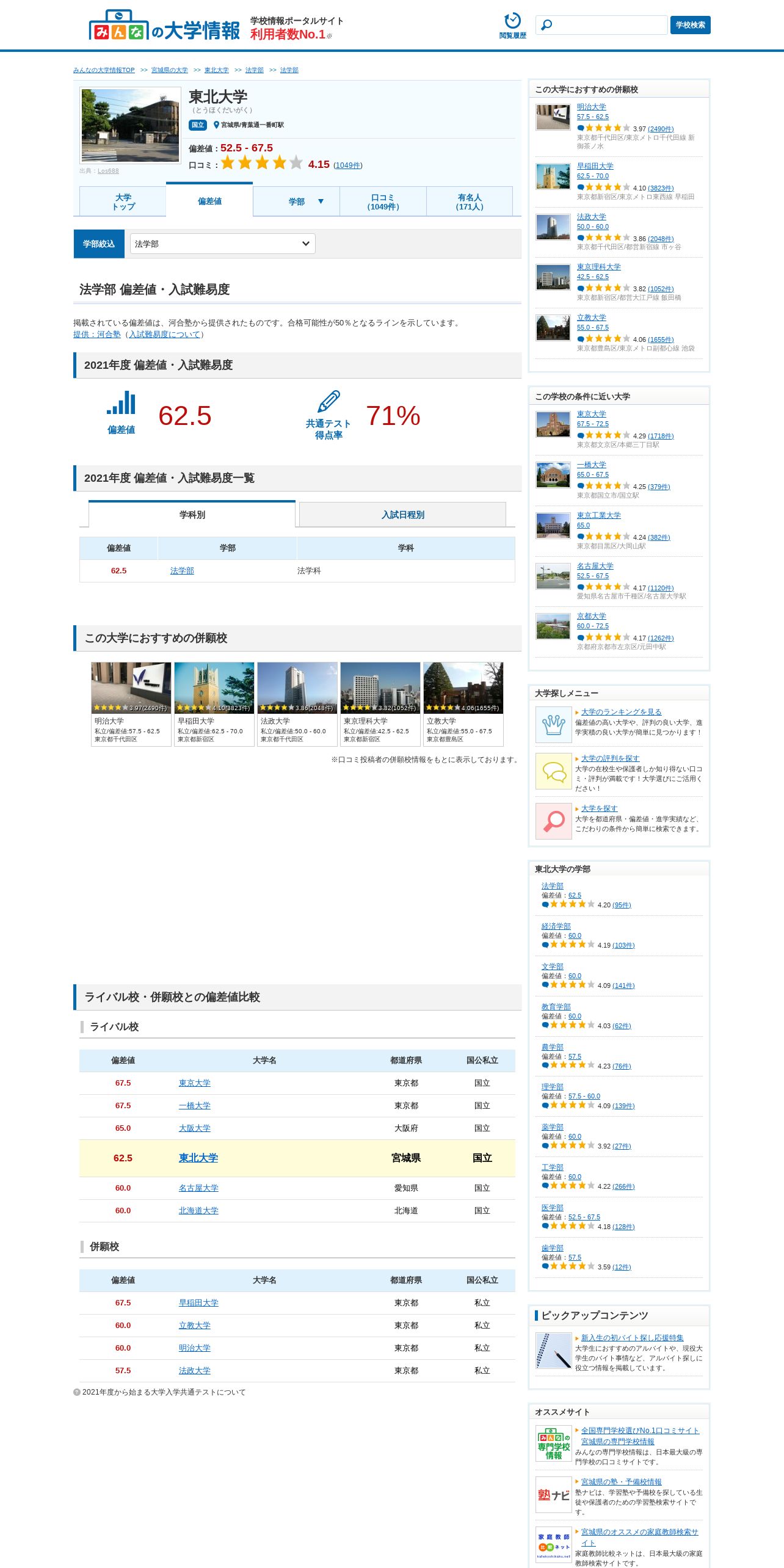The image size is (784, 1568).
Task: Select the 偏差値 tab
Action: coord(209,200)
